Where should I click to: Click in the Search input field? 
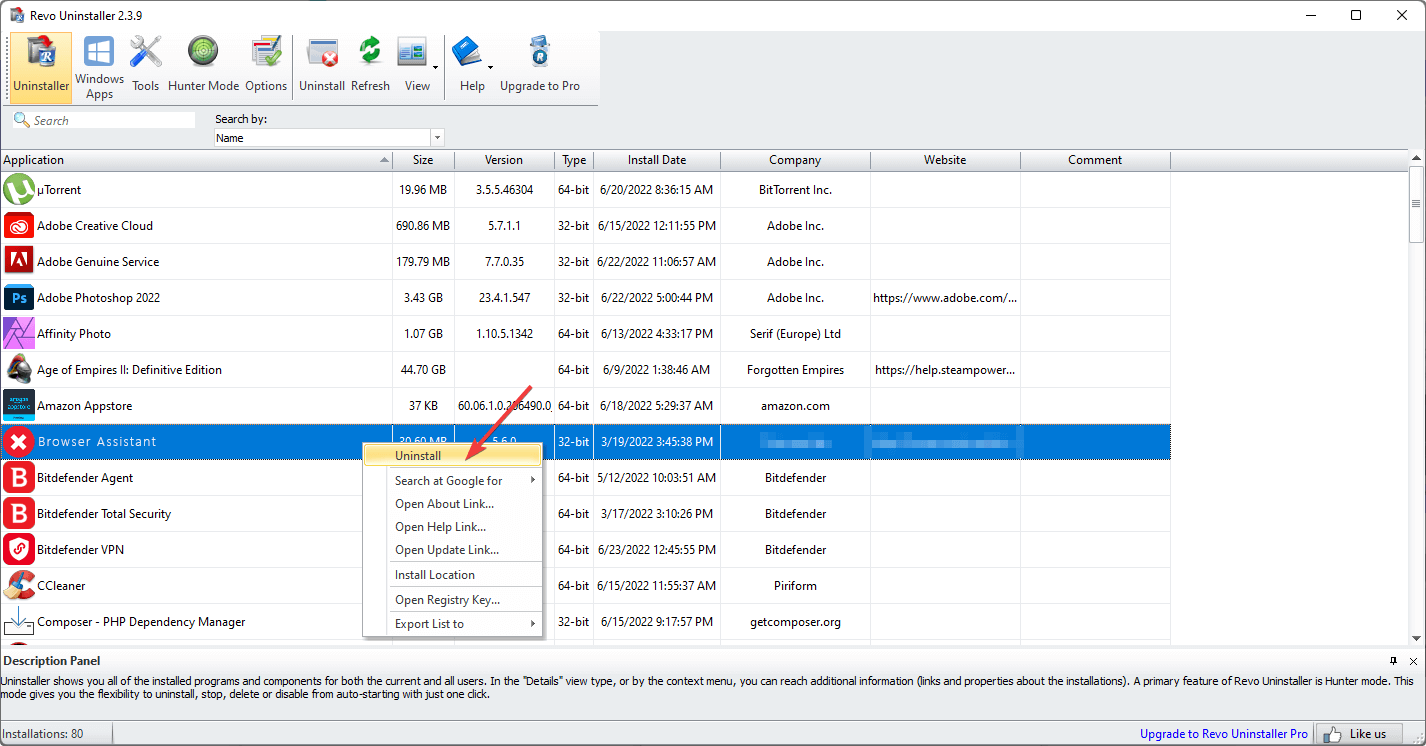(112, 120)
